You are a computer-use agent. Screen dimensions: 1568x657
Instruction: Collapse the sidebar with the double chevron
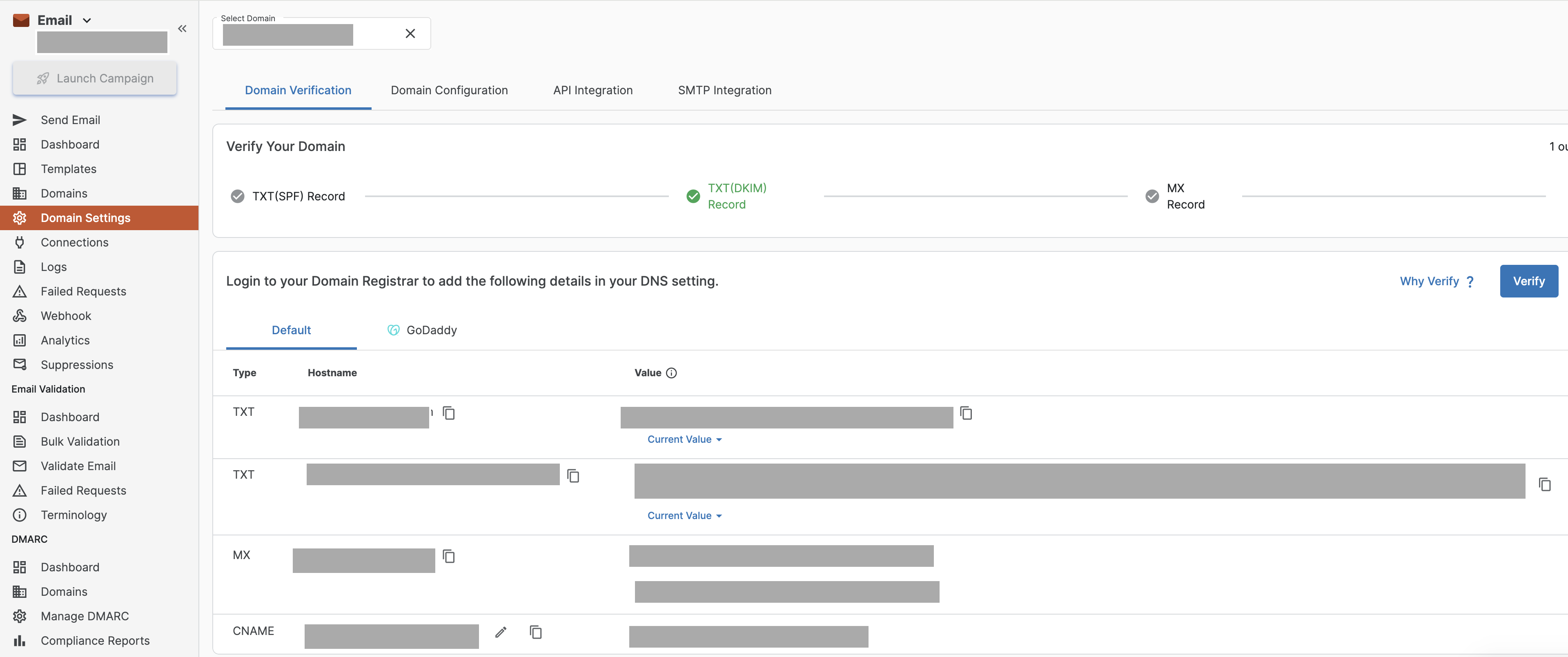pyautogui.click(x=182, y=29)
